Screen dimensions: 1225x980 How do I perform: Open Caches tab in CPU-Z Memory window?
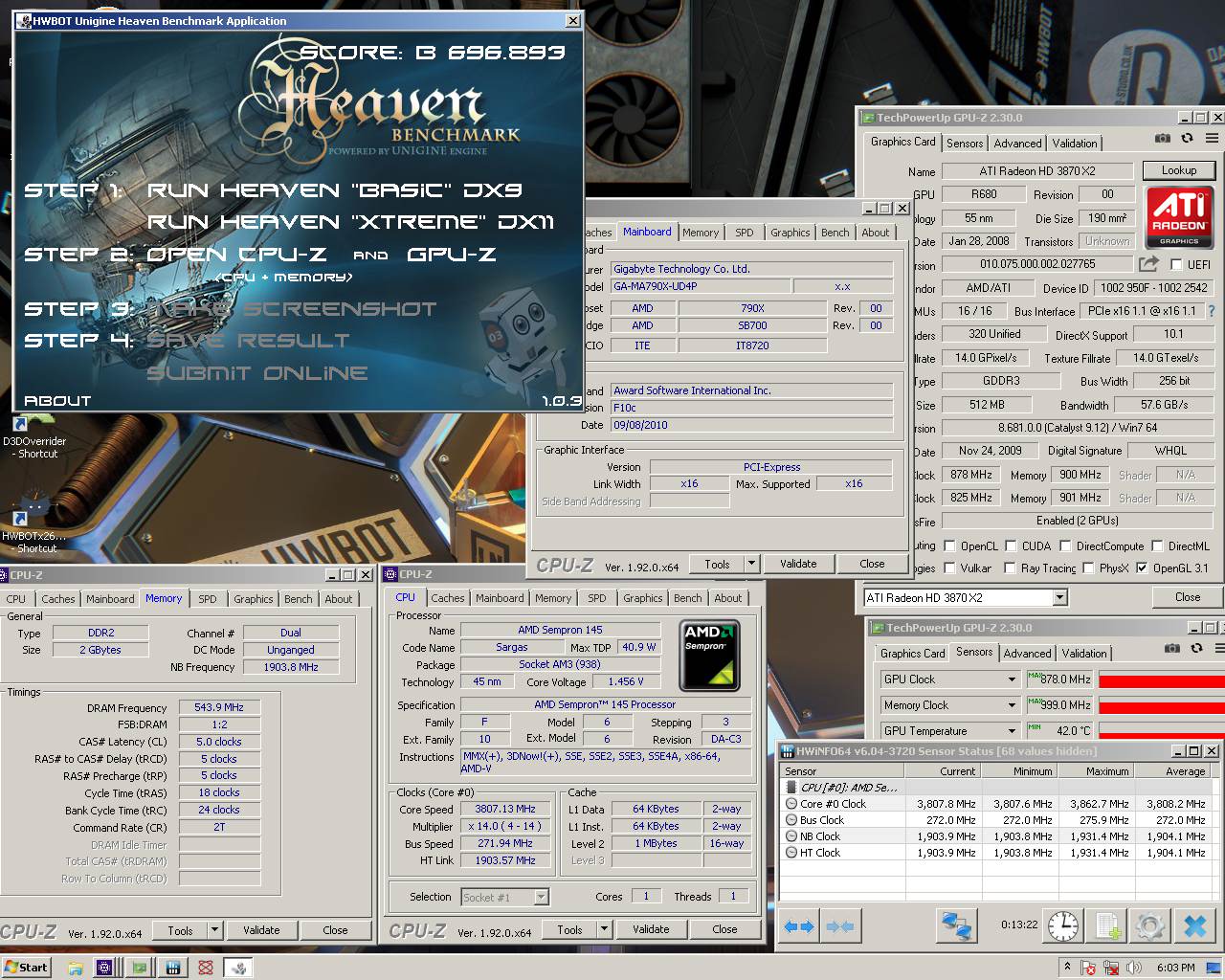coord(58,599)
